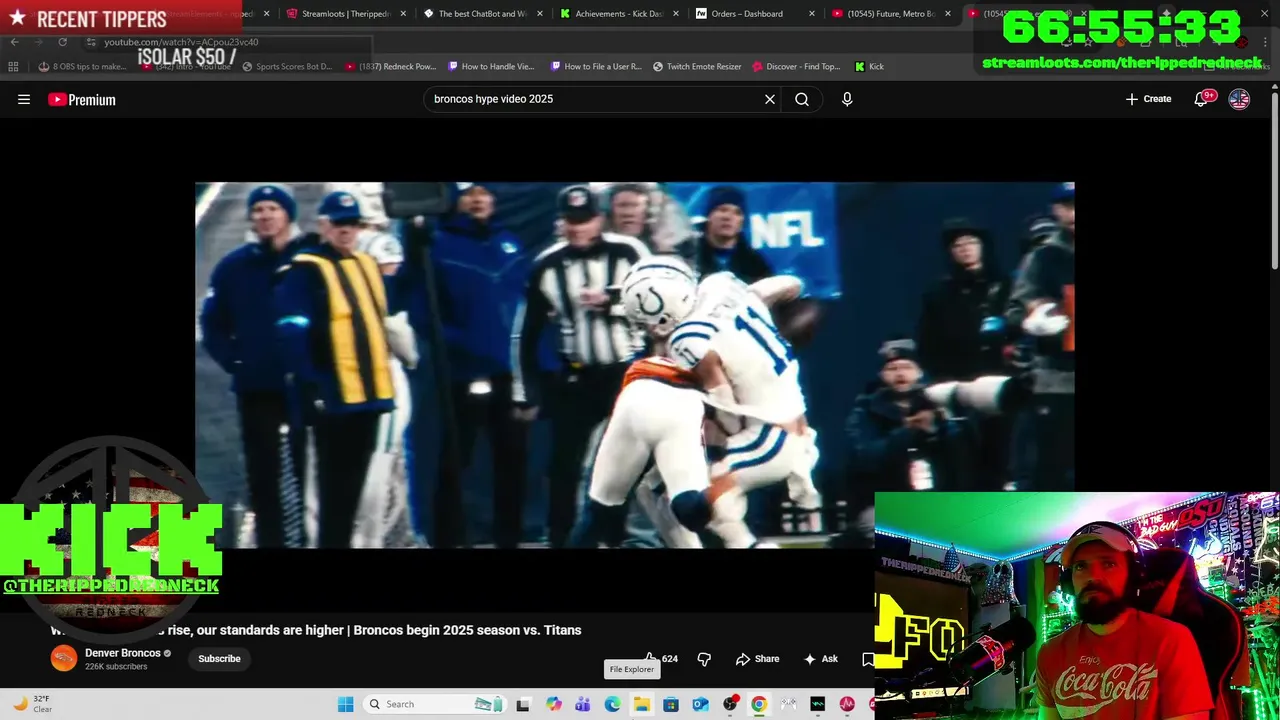This screenshot has height=720, width=1280.
Task: Close the Orders - Dashboard tab
Action: pyautogui.click(x=811, y=14)
